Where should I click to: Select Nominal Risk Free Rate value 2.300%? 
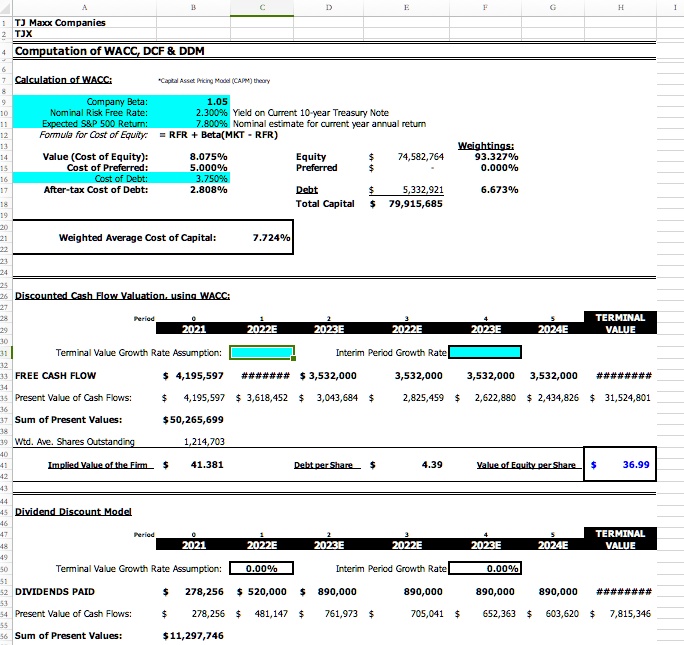point(212,113)
